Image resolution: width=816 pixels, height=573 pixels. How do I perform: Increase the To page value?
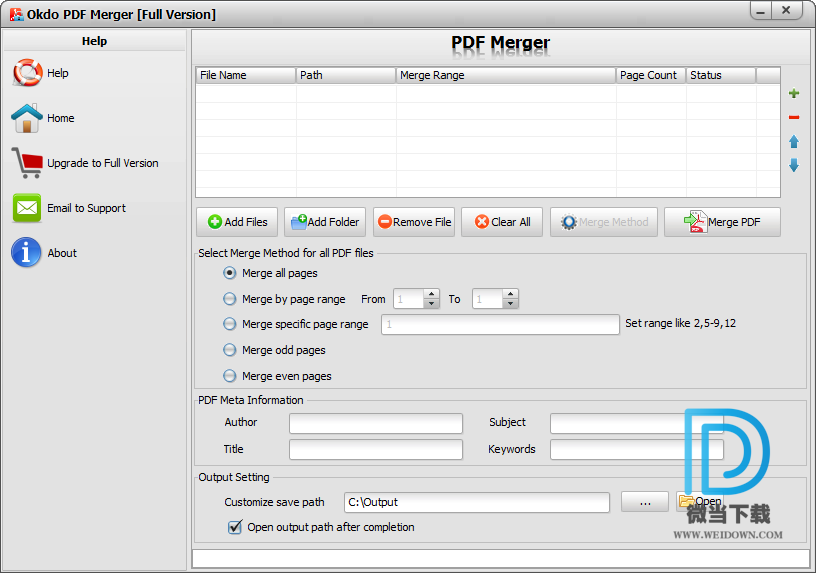tap(511, 294)
